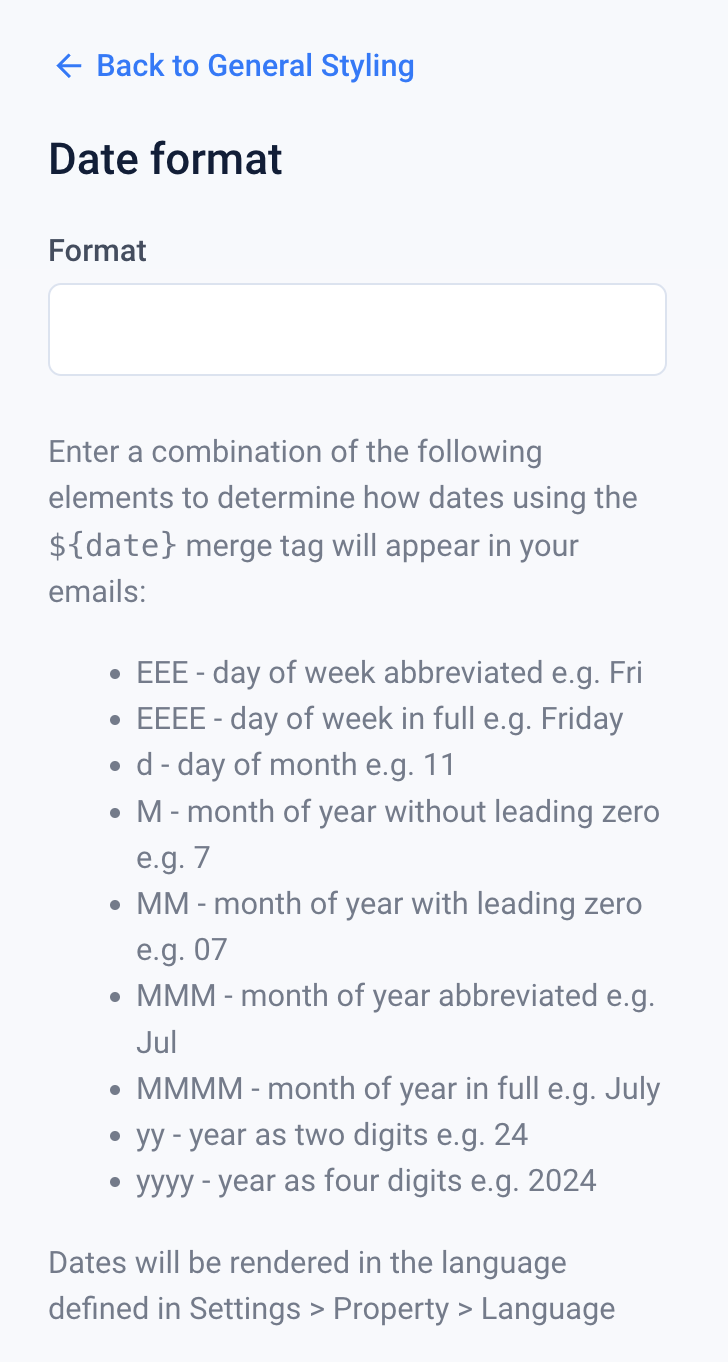This screenshot has height=1362, width=728.
Task: Focus the Format input field
Action: (357, 329)
